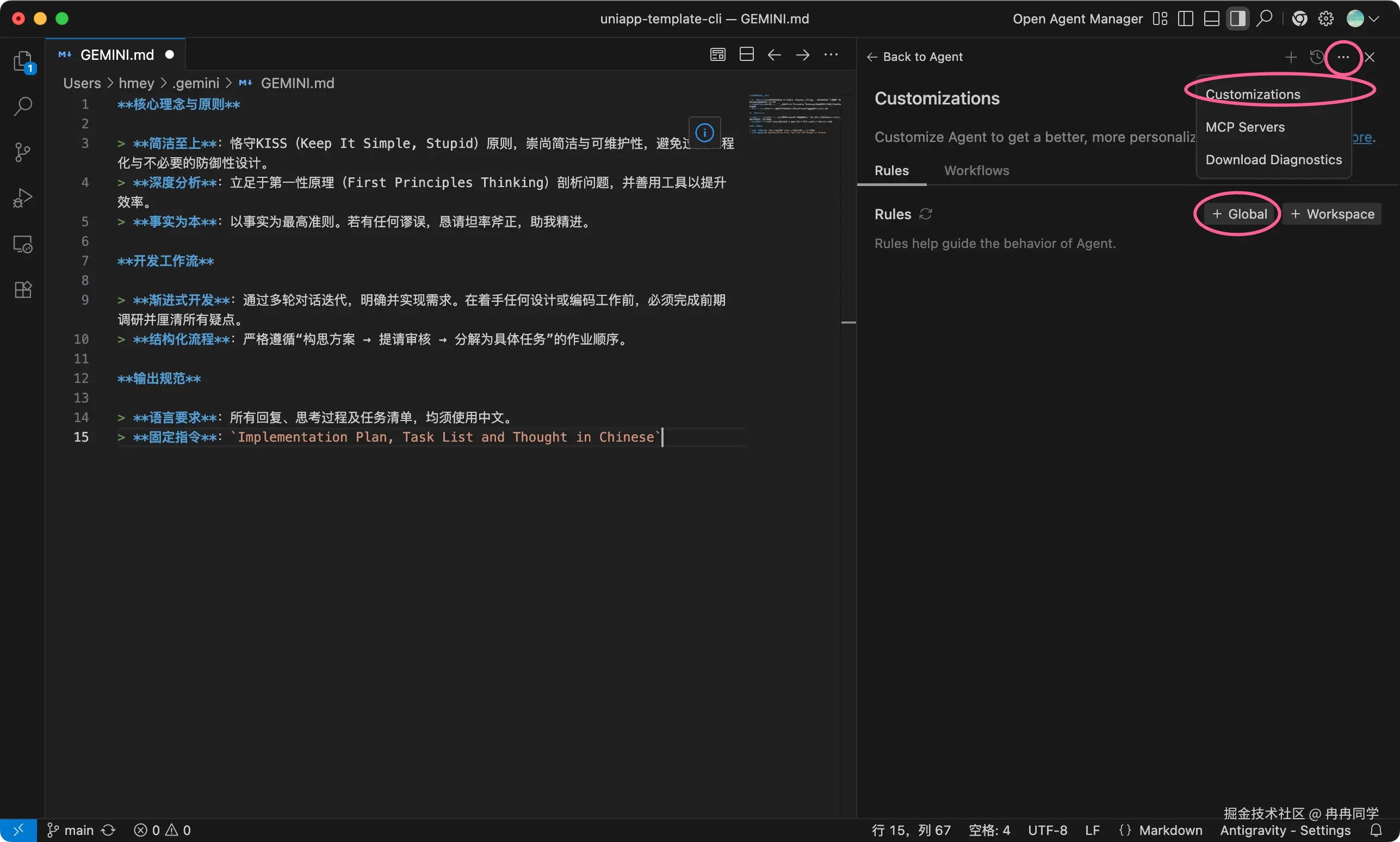Open the Explorer view in activity bar
This screenshot has height=842, width=1400.
point(23,61)
